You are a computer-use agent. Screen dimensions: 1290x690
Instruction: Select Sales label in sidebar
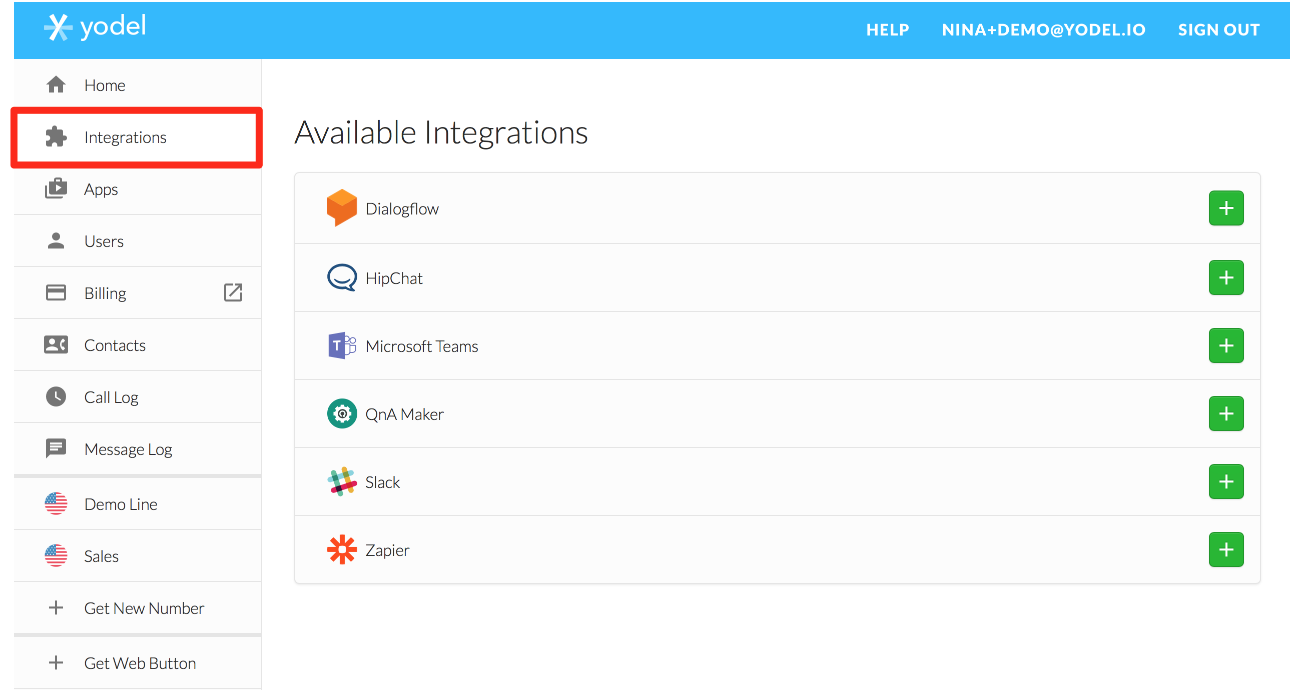[101, 556]
